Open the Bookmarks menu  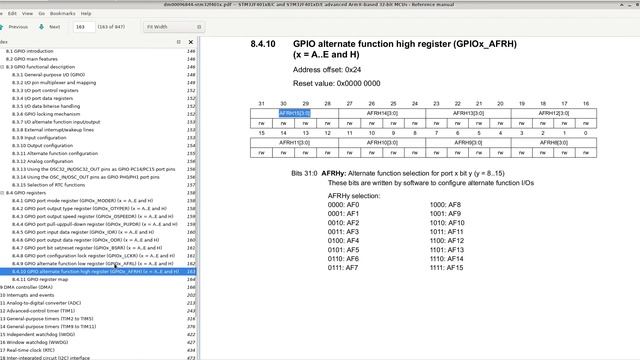coord(62,13)
